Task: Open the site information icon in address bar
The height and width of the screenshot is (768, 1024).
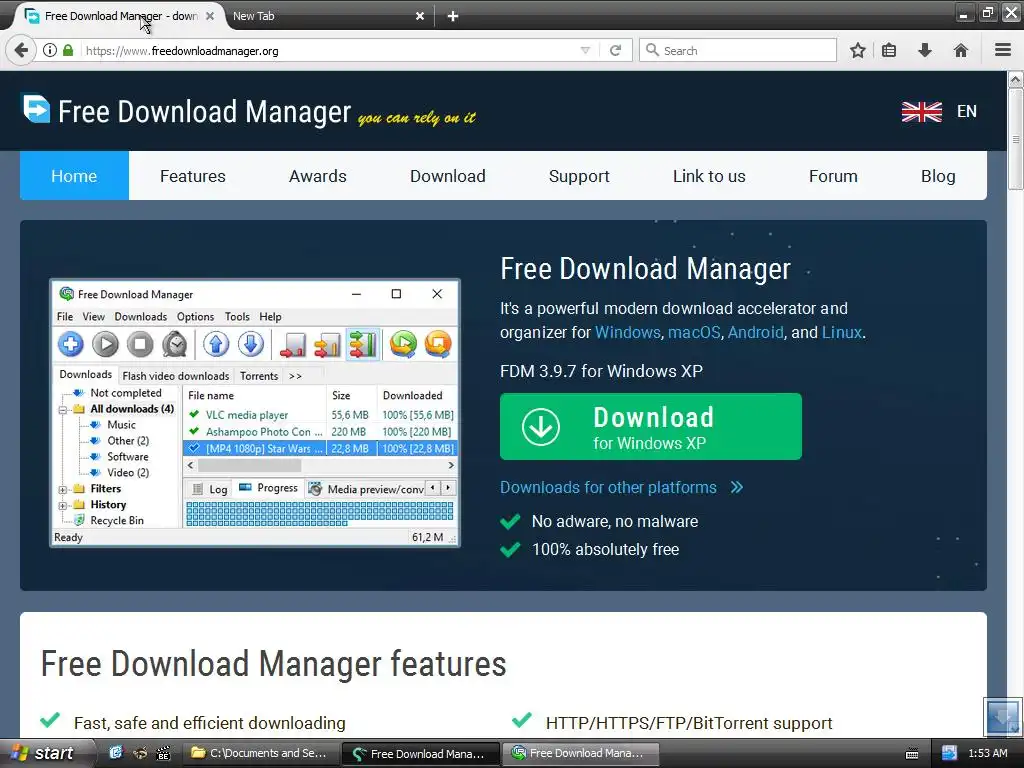Action: 50,50
